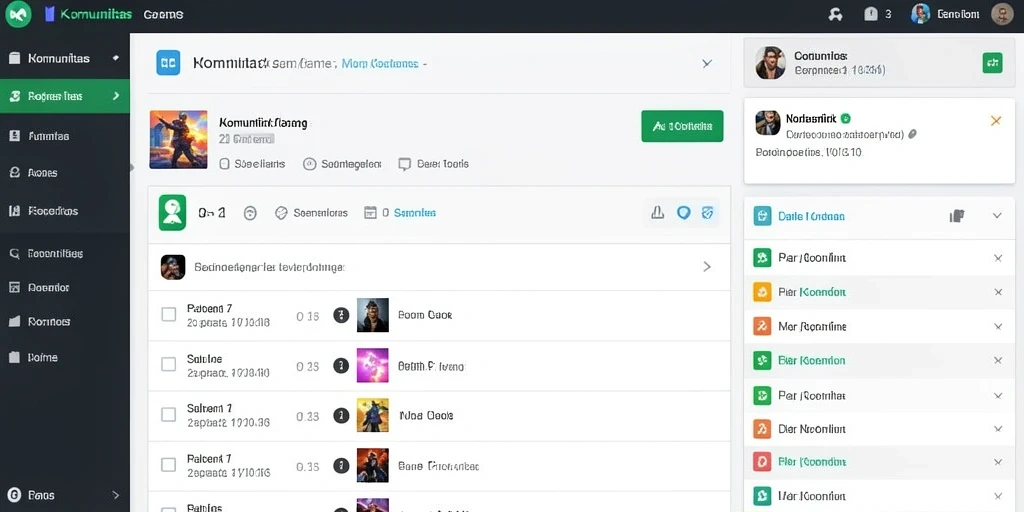Tick the checkbox in Bane Fironantec row

[x=168, y=465]
